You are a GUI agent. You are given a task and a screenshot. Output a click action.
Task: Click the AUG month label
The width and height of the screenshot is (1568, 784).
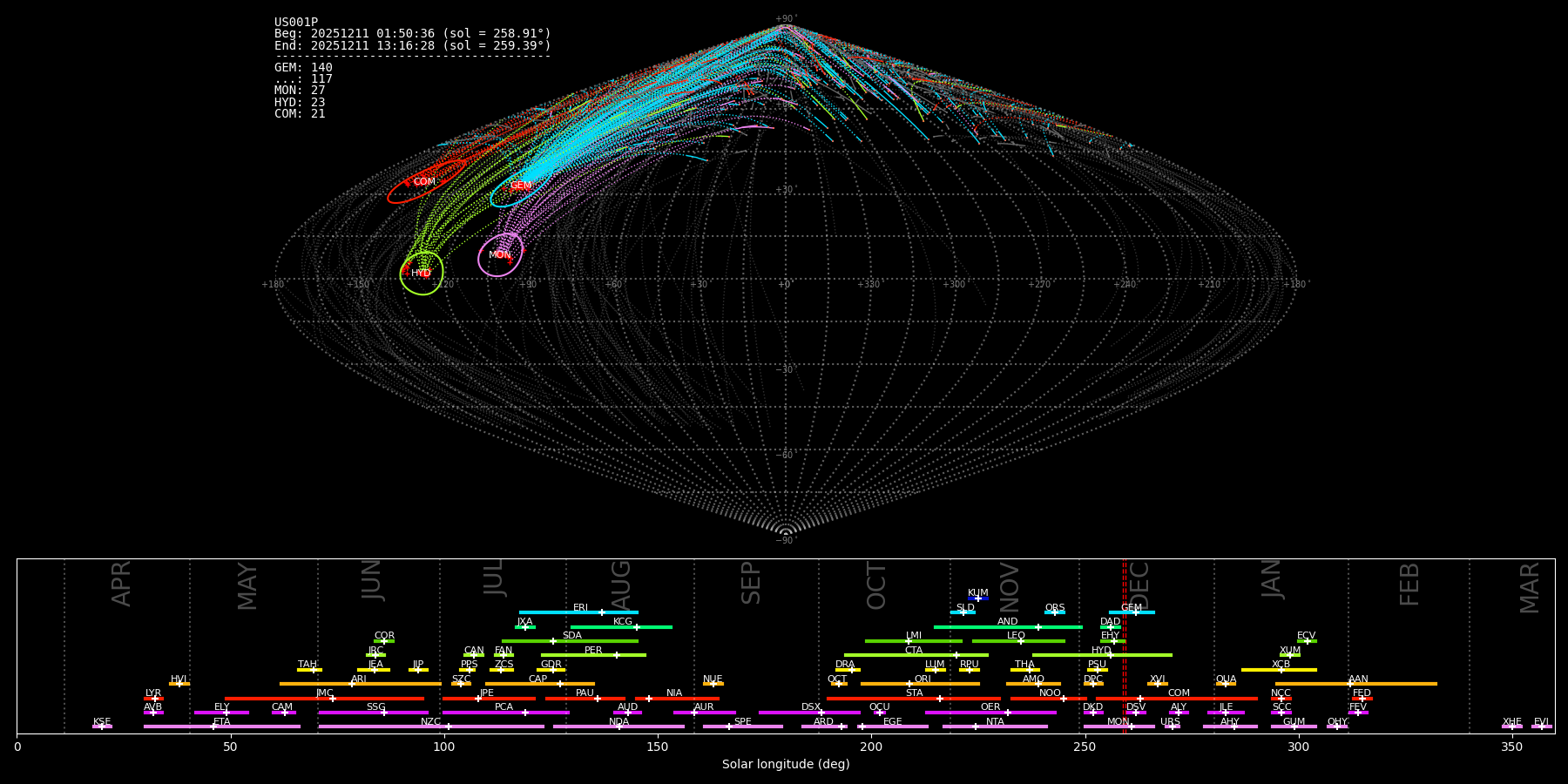coord(620,585)
